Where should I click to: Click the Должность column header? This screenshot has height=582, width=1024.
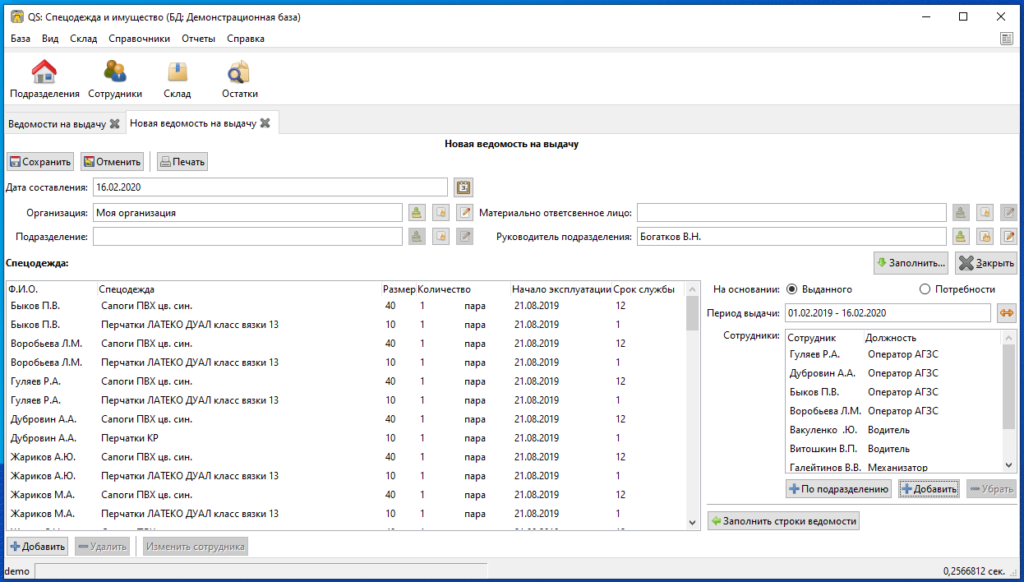(933, 338)
